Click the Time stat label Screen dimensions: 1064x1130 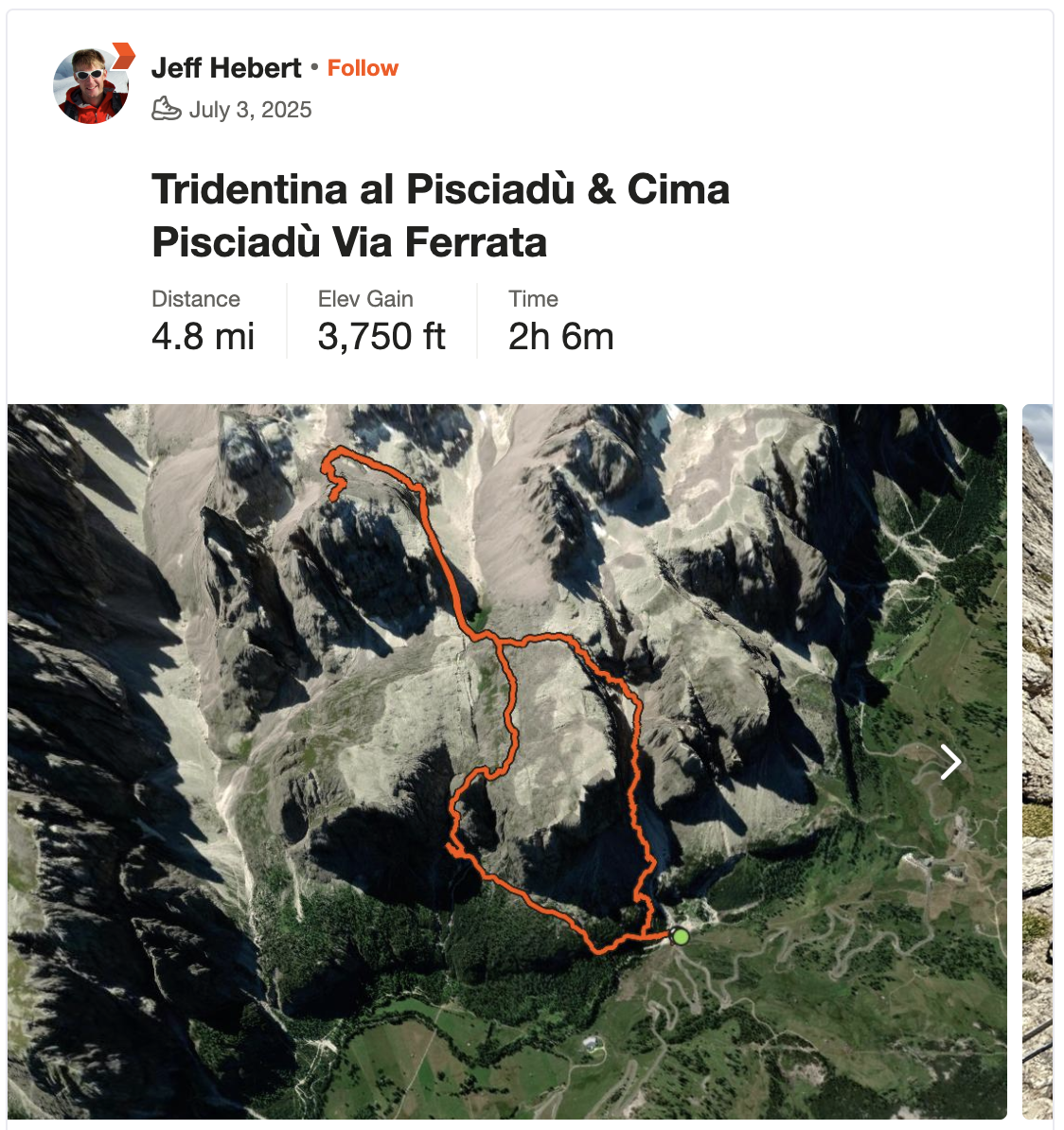534,299
